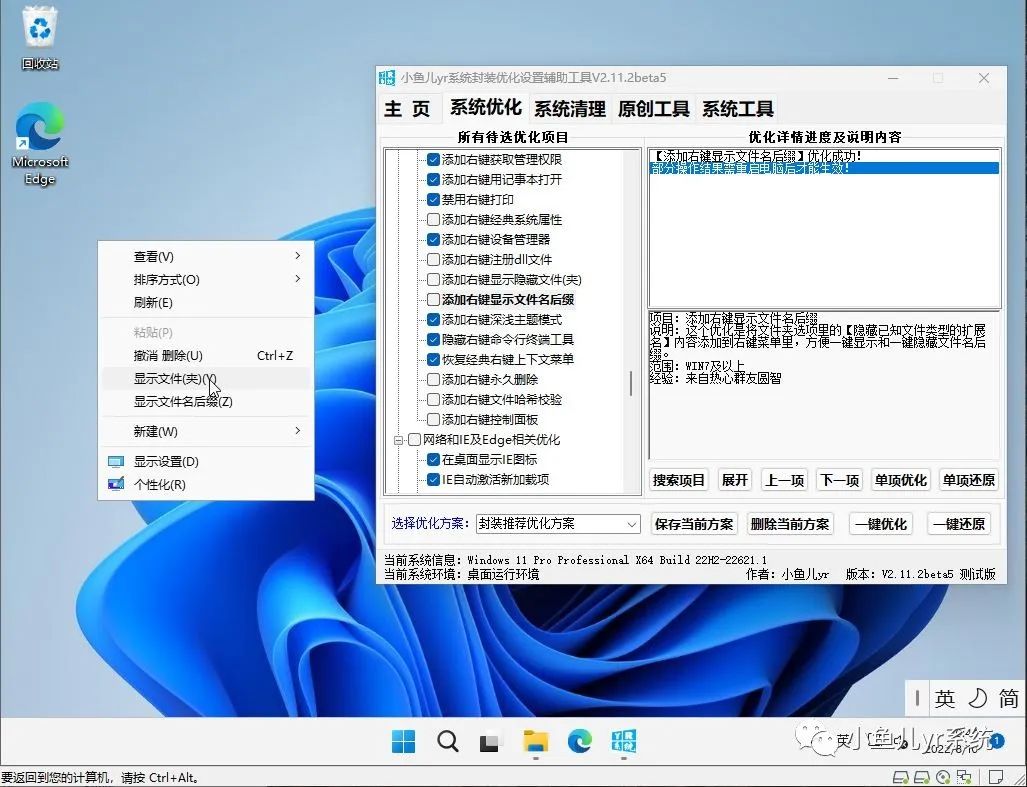1027x787 pixels.
Task: Toggle the 简 simplified Chinese IME icon
Action: [x=1009, y=699]
